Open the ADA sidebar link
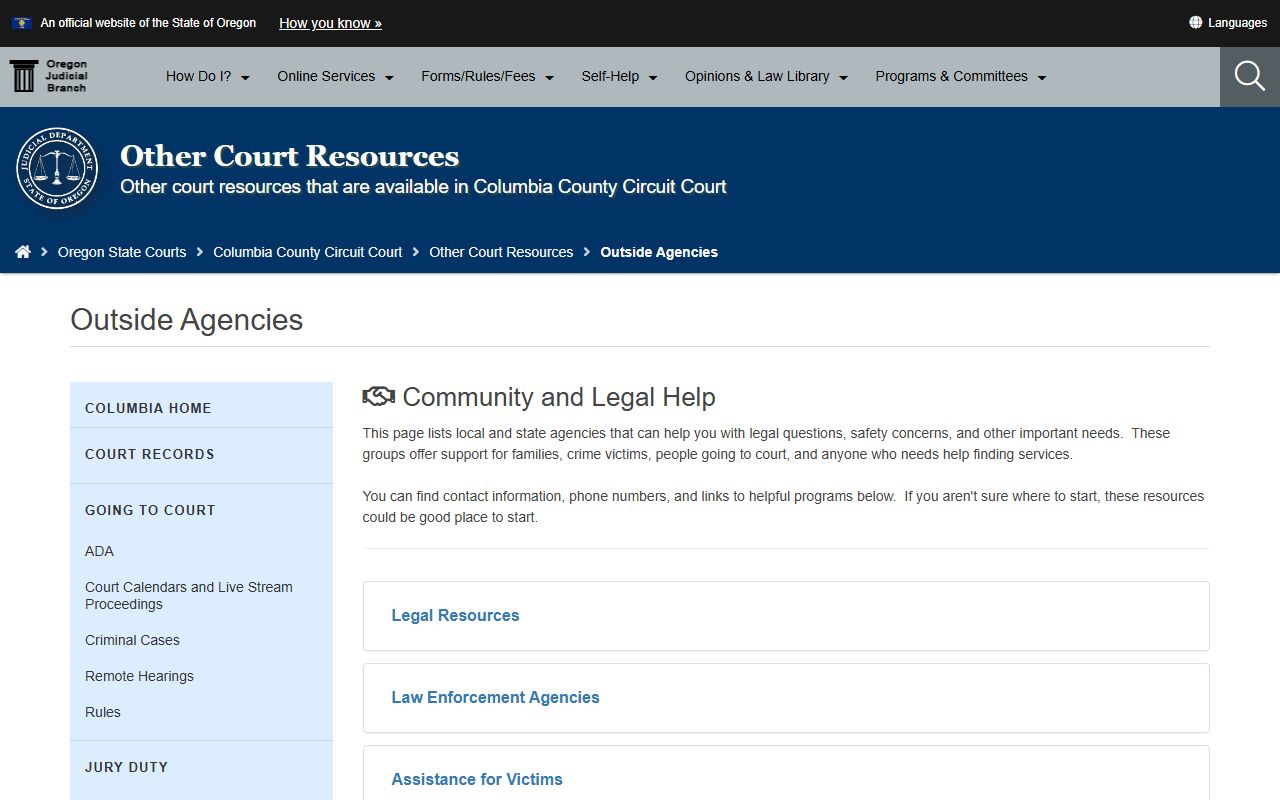This screenshot has width=1280, height=800. coord(99,551)
